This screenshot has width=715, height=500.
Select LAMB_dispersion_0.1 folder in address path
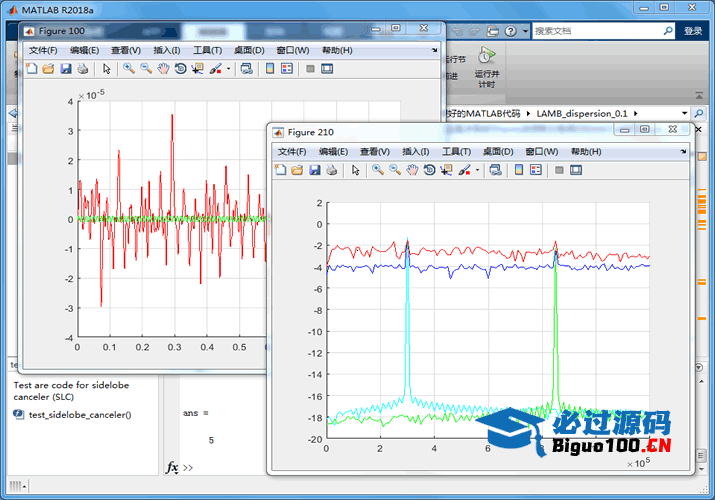(582, 113)
